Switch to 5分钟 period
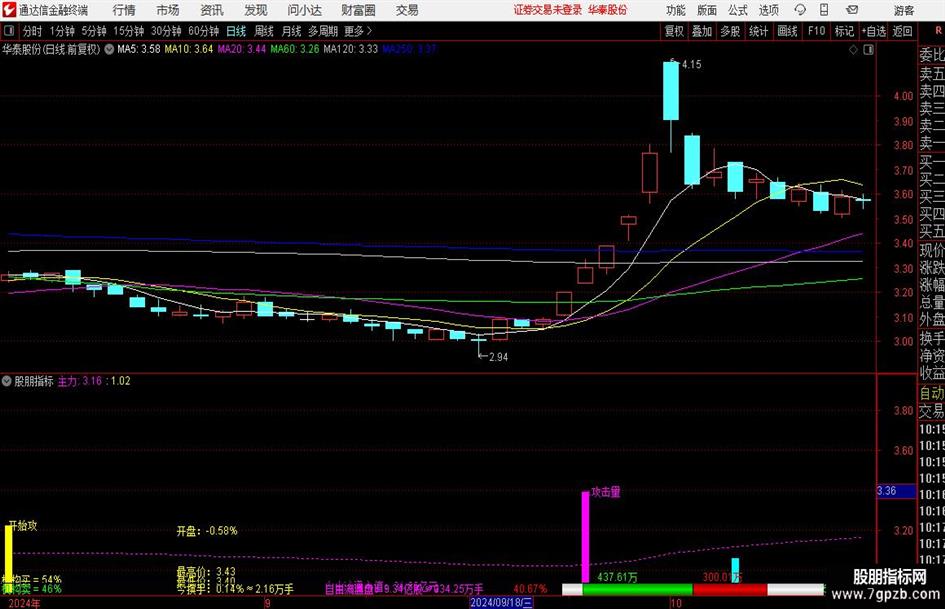 (94, 31)
